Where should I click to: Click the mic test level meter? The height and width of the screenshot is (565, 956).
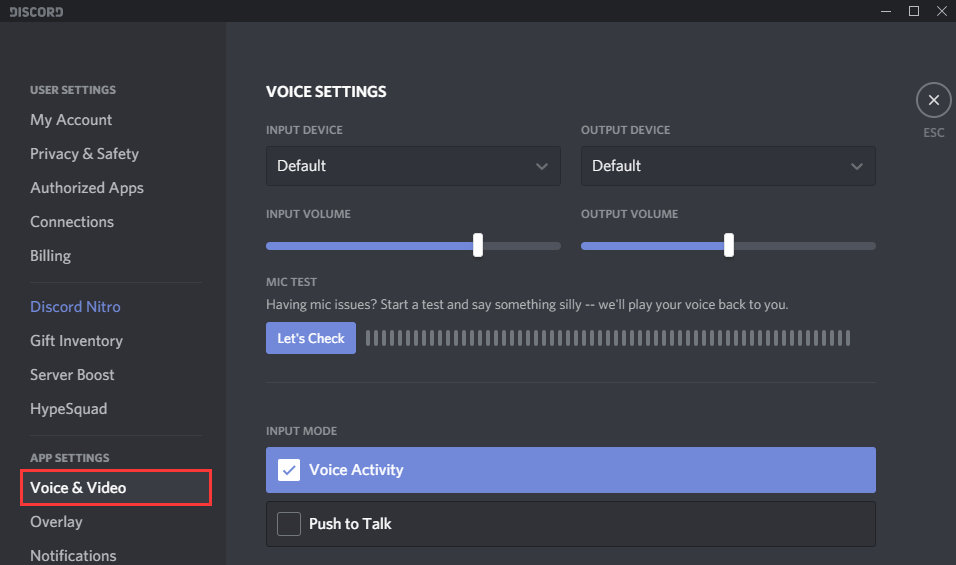[x=608, y=338]
